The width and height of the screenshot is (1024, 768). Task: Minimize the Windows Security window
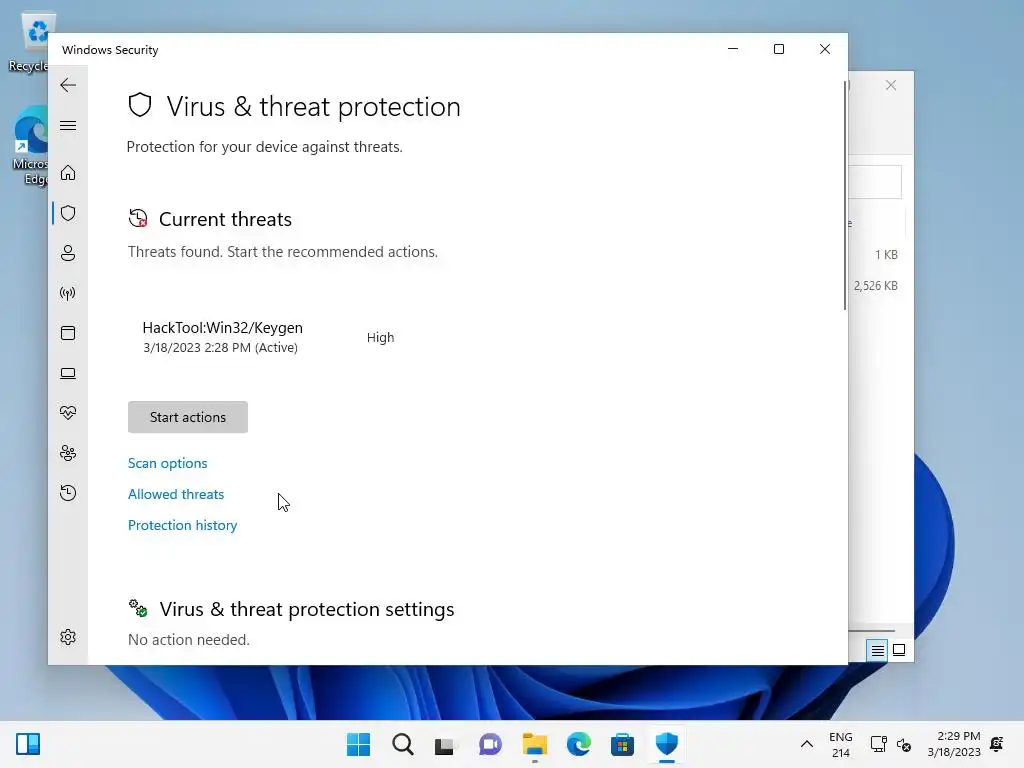733,49
